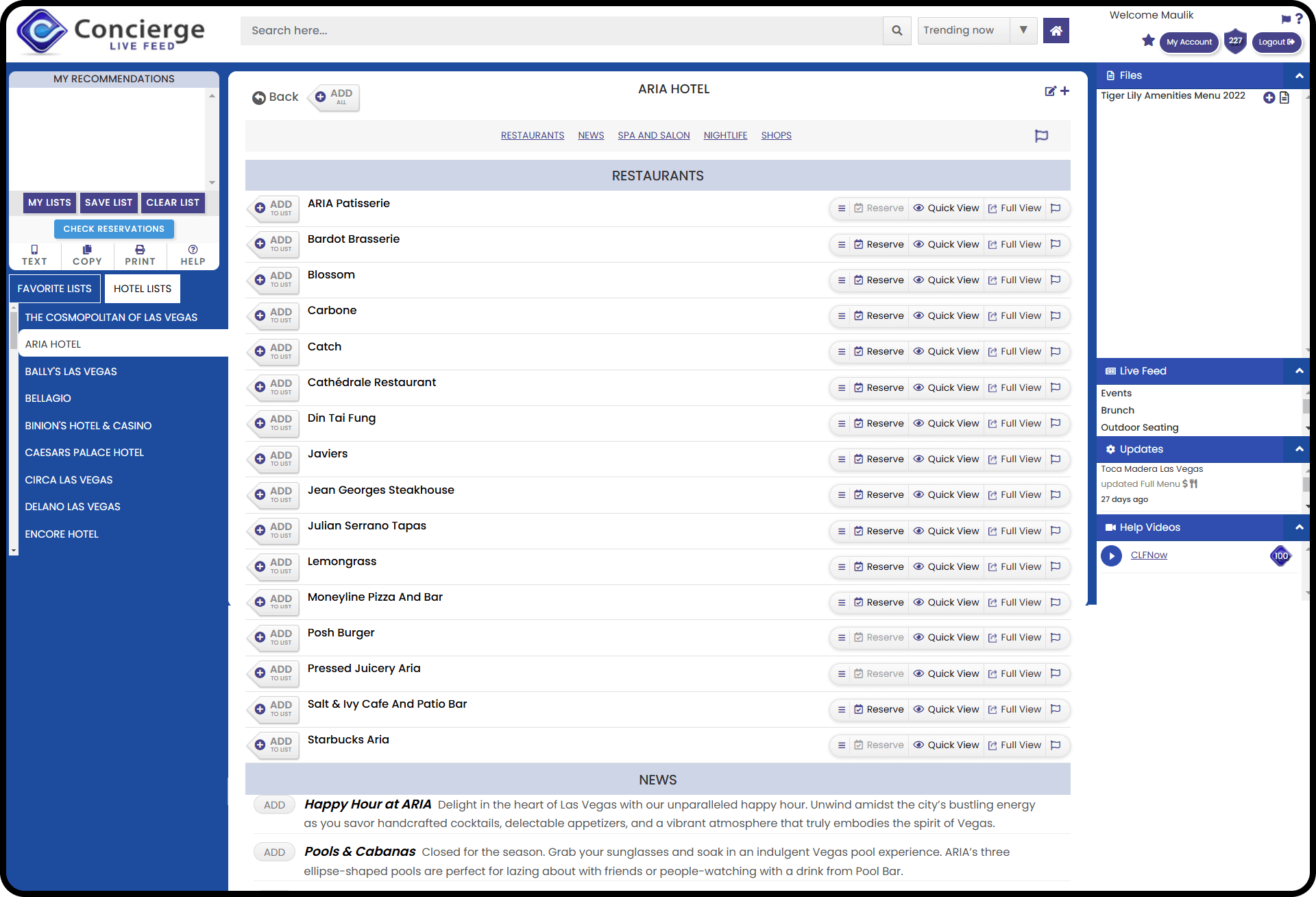Open the CLFNow video link
1316x897 pixels.
[1149, 555]
